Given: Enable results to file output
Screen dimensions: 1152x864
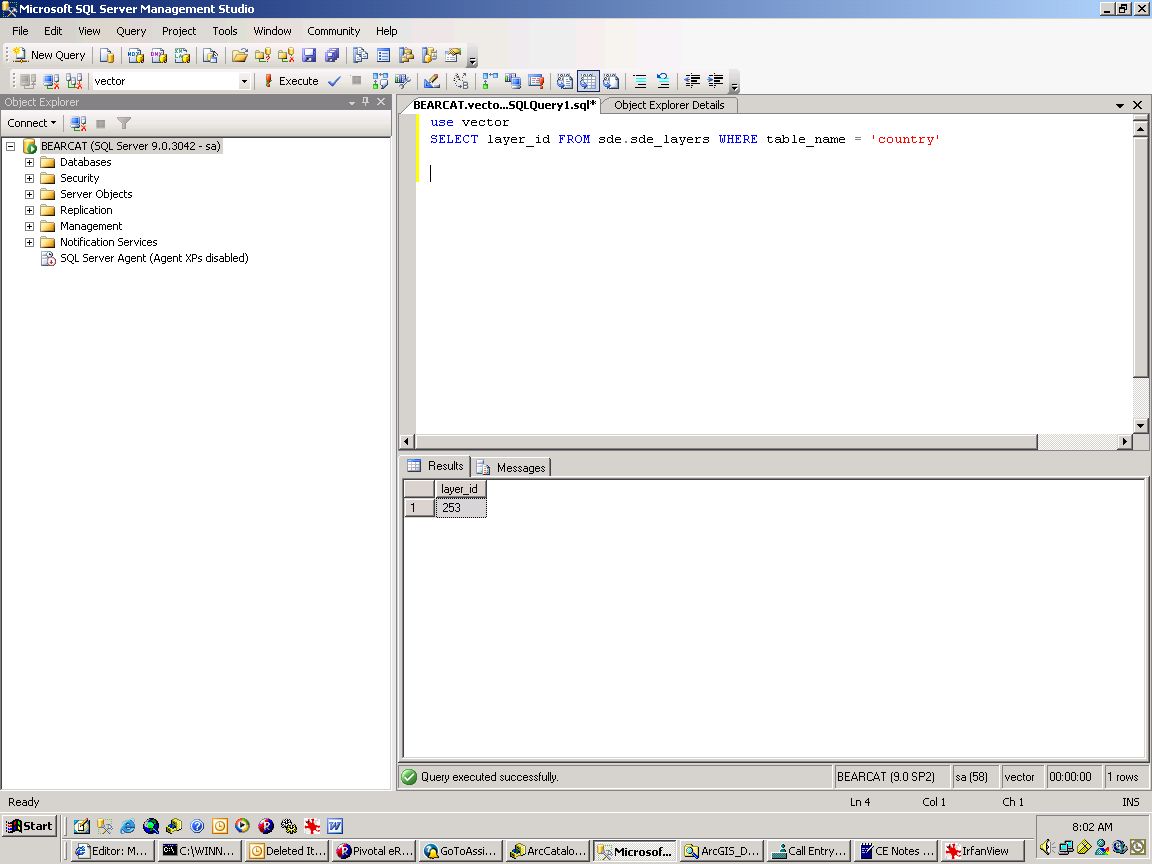Looking at the screenshot, I should click(x=613, y=81).
